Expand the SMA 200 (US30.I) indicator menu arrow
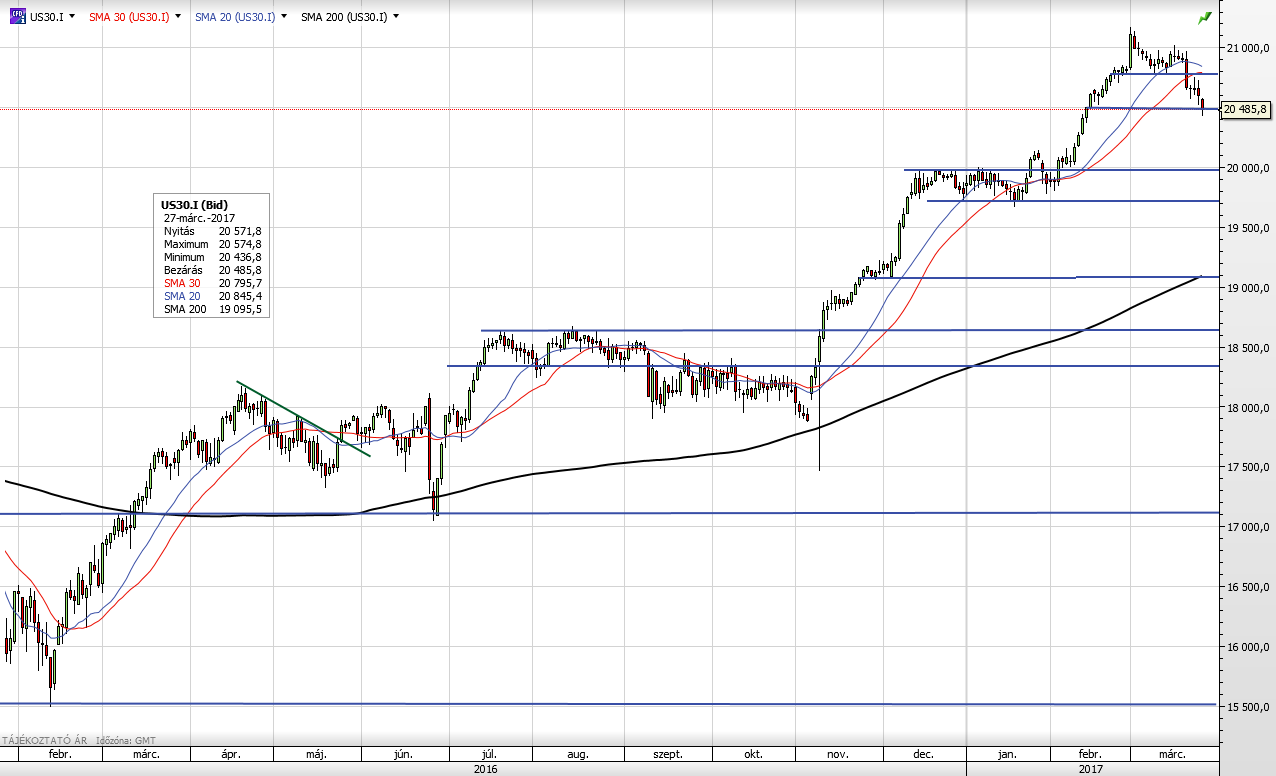This screenshot has height=776, width=1276. 396,17
